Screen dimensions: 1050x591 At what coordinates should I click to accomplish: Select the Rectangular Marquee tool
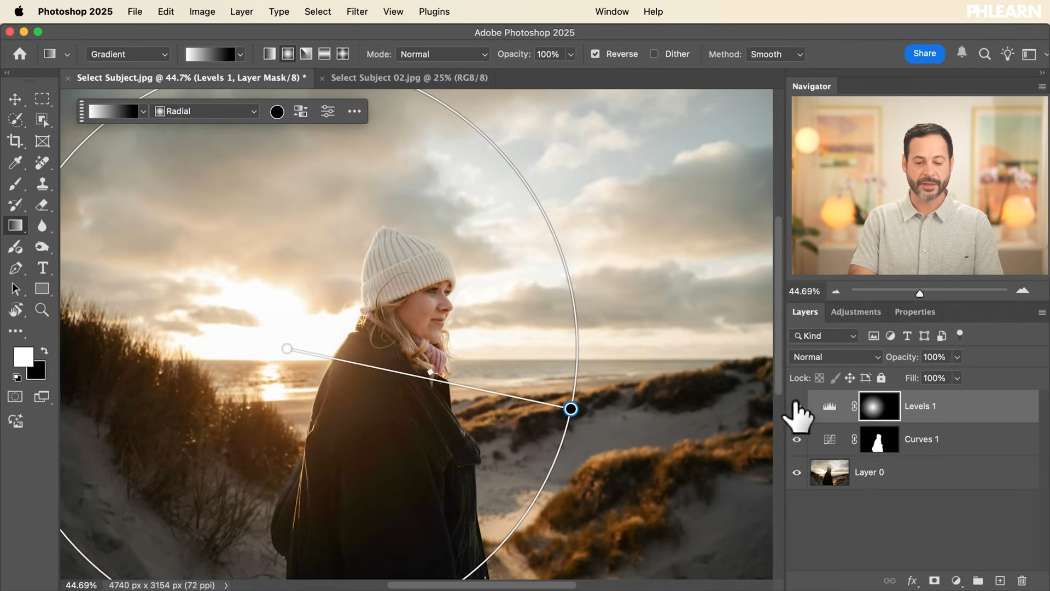point(42,99)
